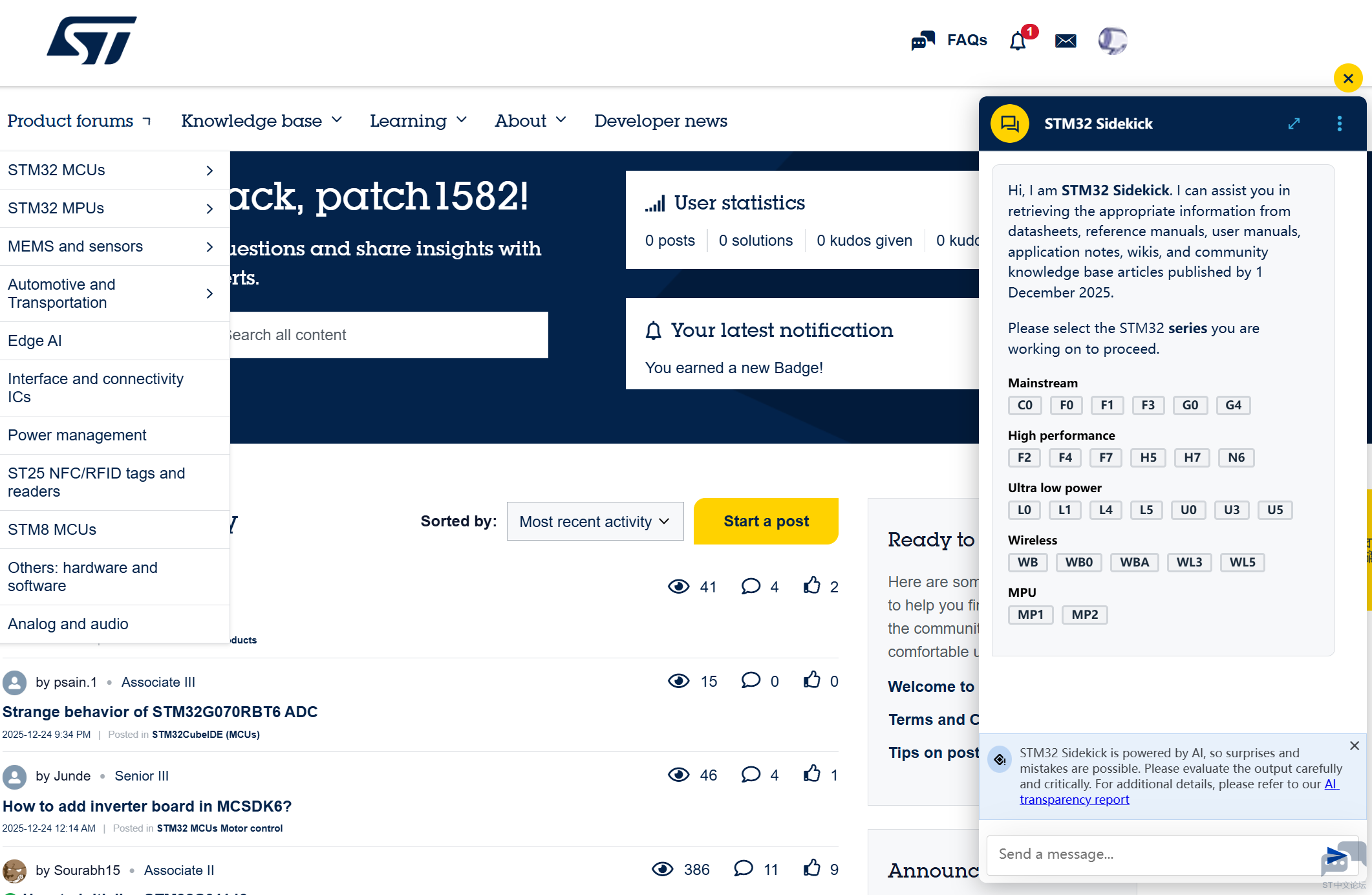Click the replies bubble icon on Sourabh15's post
Viewport: 1372px width, 895px height.
(x=744, y=868)
